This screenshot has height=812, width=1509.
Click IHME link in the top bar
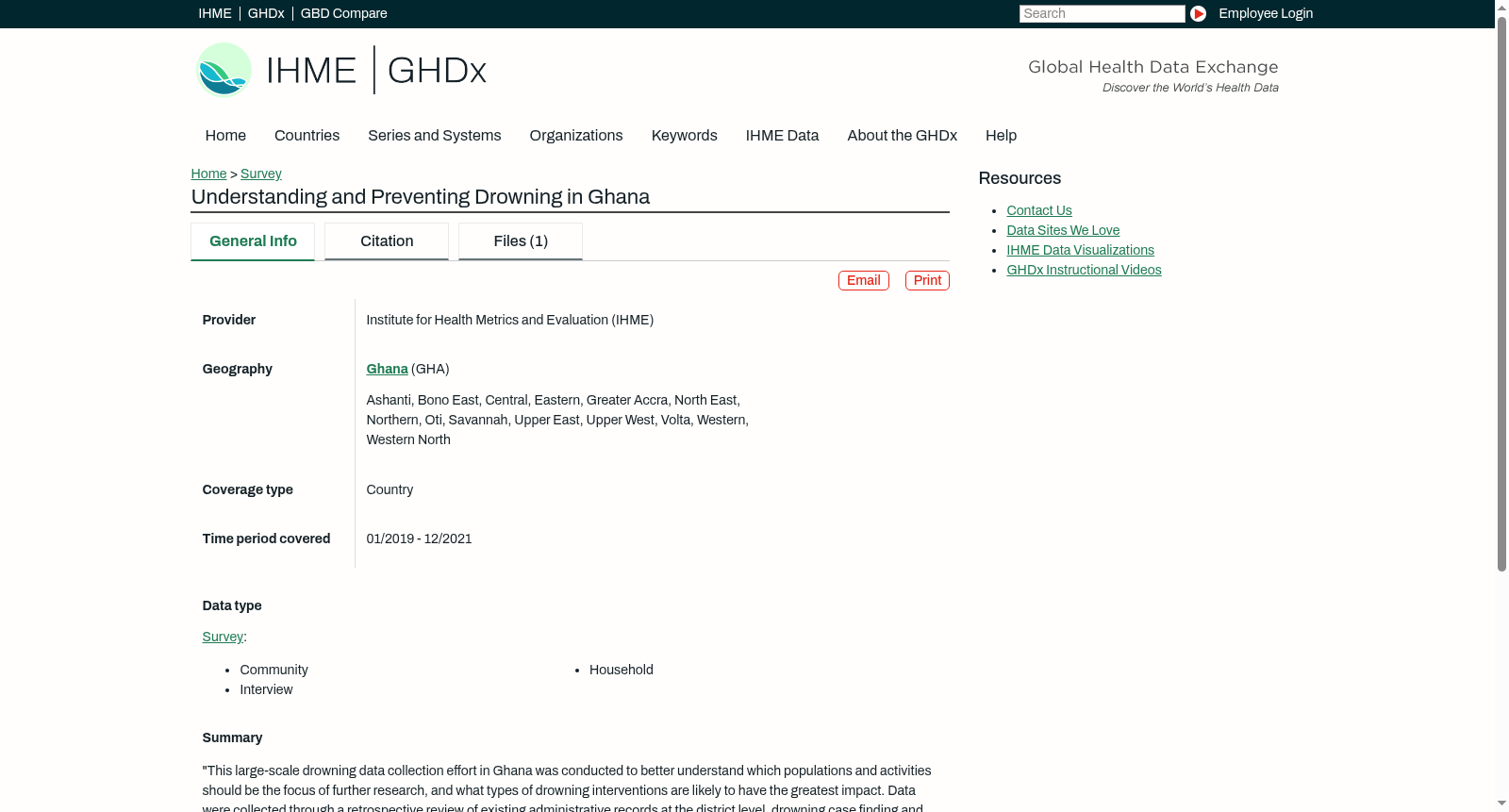tap(215, 13)
